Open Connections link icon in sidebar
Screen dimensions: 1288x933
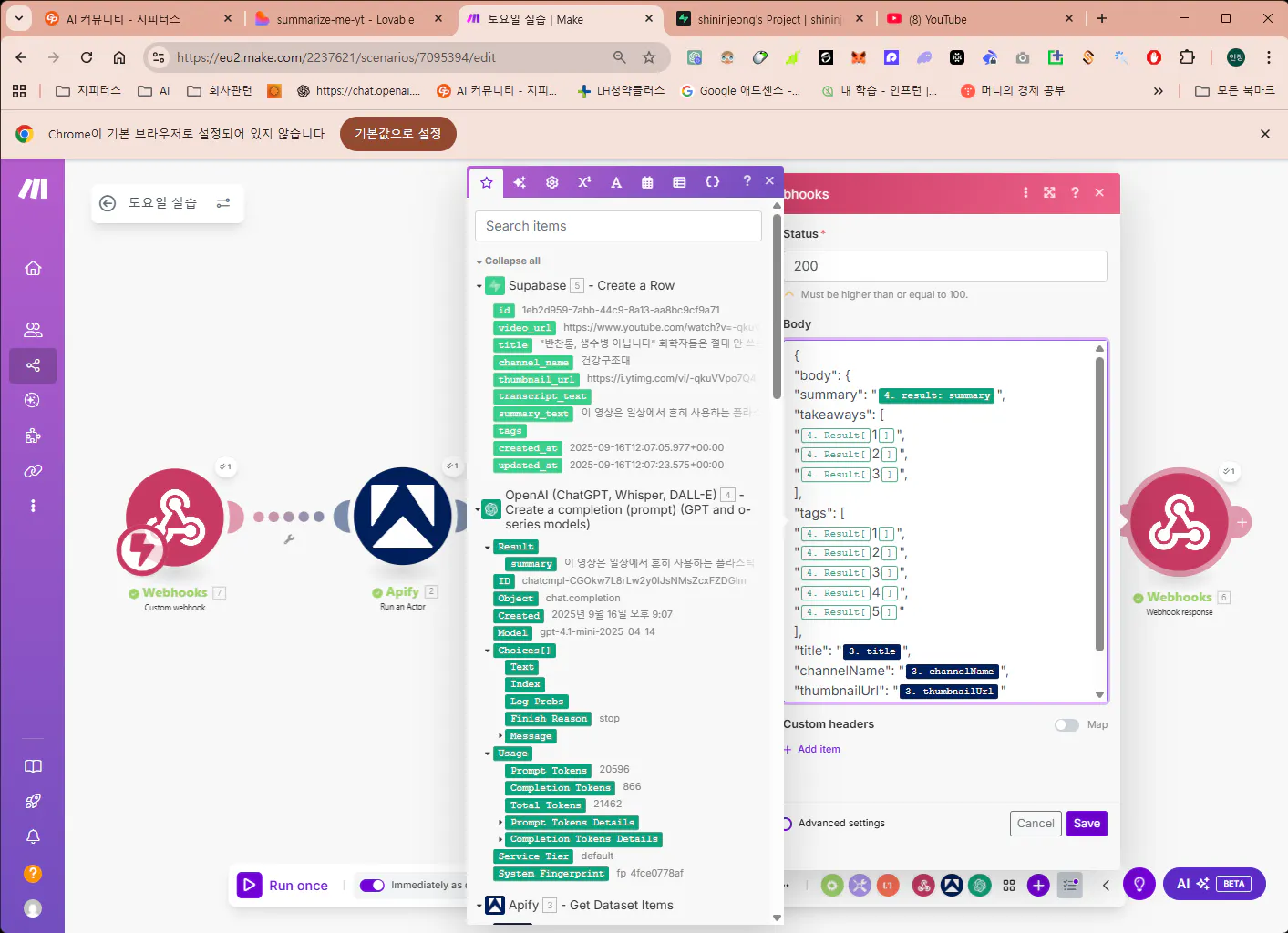[33, 471]
